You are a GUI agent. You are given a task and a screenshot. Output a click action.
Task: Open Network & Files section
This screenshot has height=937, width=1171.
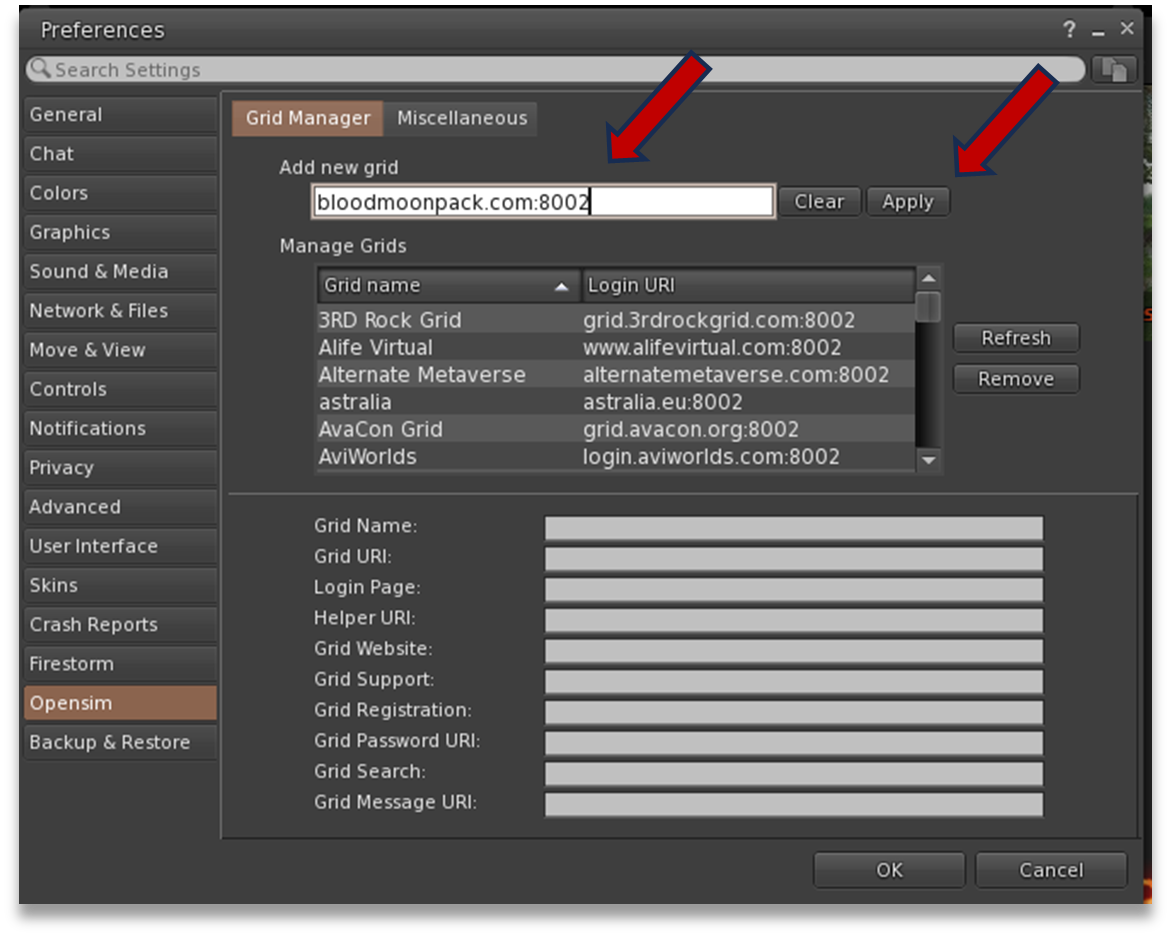(x=120, y=311)
